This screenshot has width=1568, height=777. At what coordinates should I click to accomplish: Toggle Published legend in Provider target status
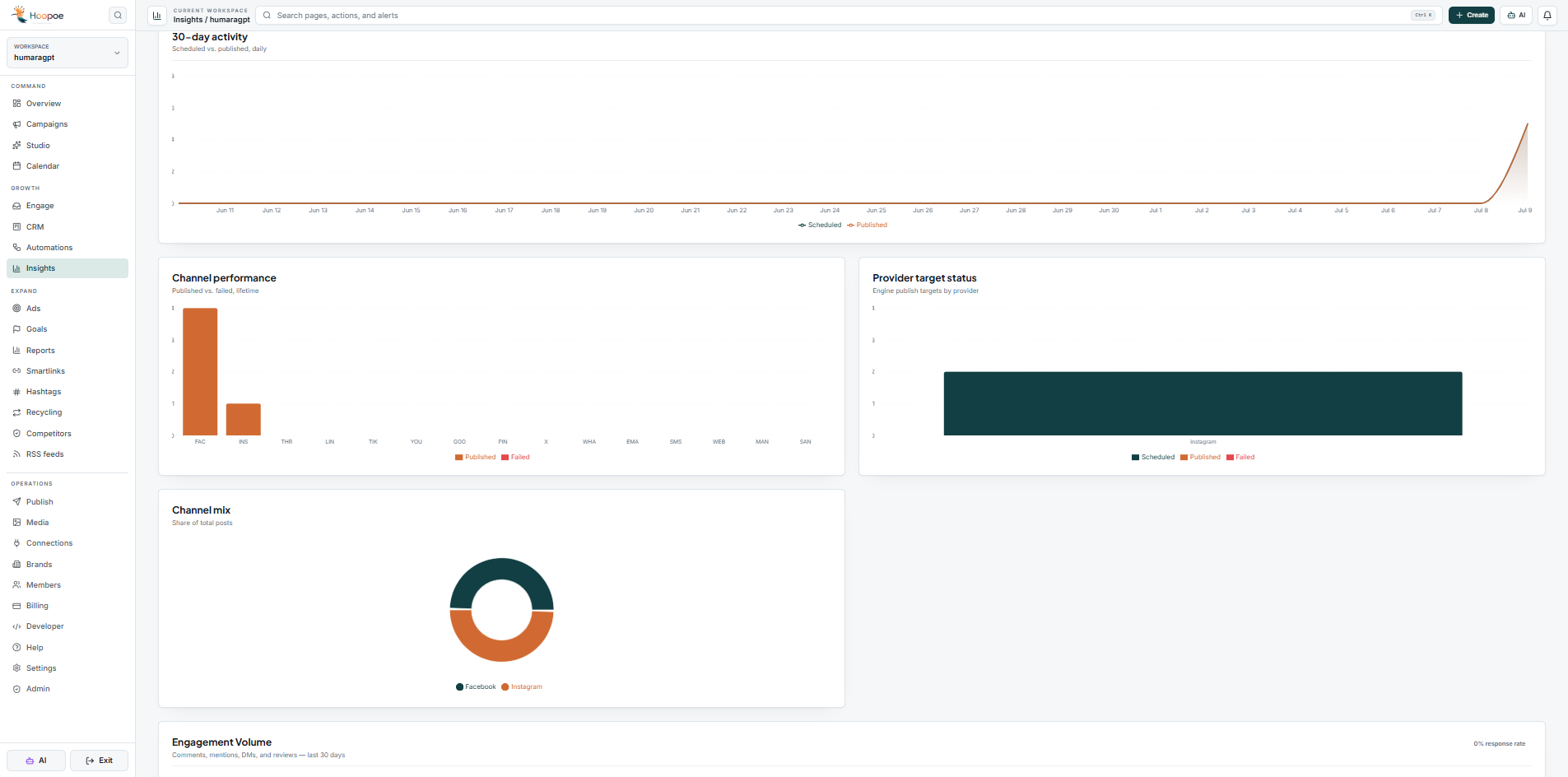click(x=1200, y=457)
